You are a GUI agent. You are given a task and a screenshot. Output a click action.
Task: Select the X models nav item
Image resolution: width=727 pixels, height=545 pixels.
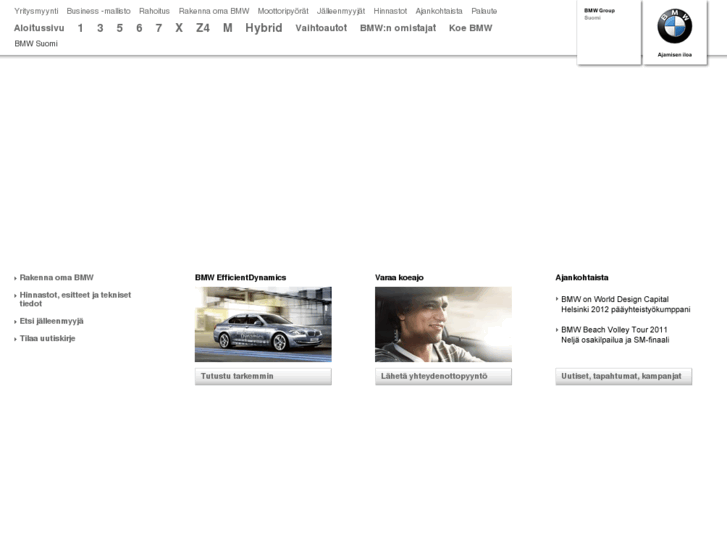pos(179,28)
